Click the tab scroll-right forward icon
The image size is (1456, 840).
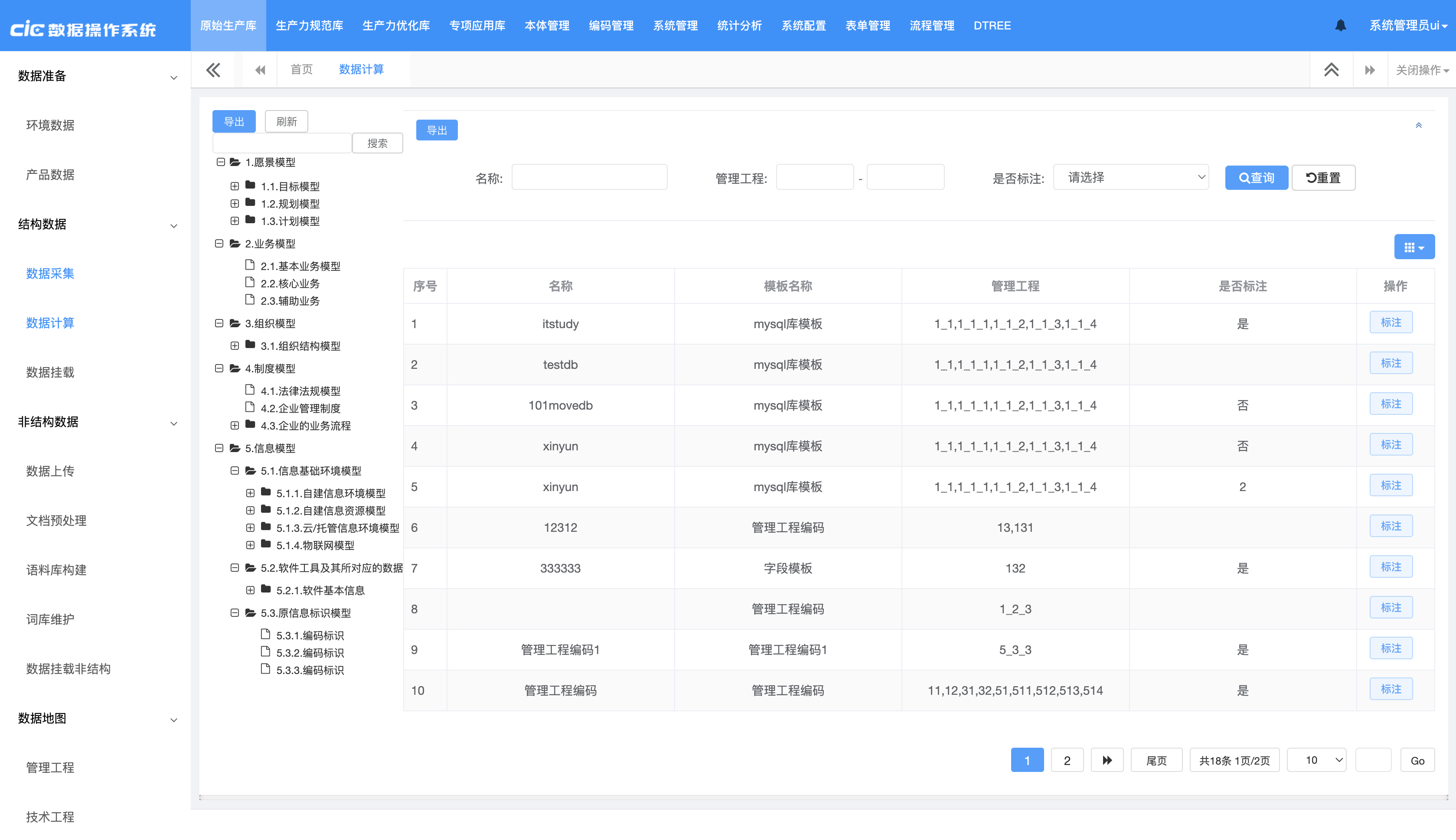click(1369, 70)
